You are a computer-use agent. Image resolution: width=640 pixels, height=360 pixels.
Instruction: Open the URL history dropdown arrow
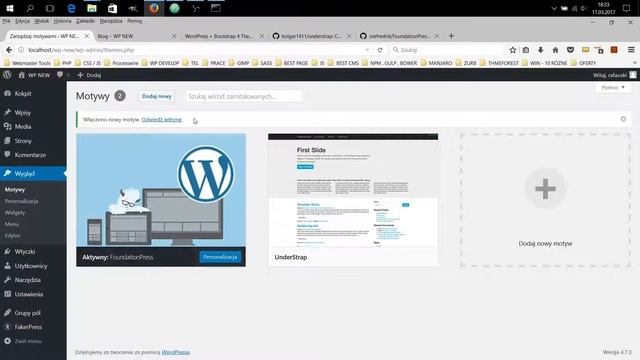click(367, 50)
